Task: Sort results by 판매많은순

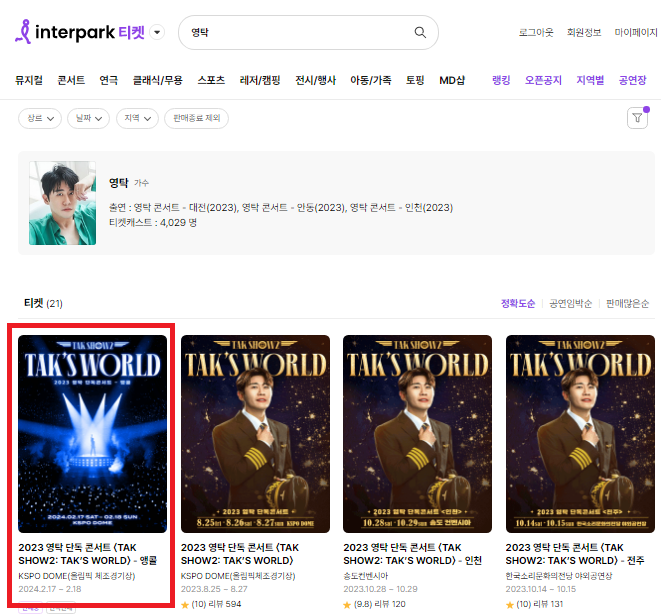Action: (x=627, y=303)
